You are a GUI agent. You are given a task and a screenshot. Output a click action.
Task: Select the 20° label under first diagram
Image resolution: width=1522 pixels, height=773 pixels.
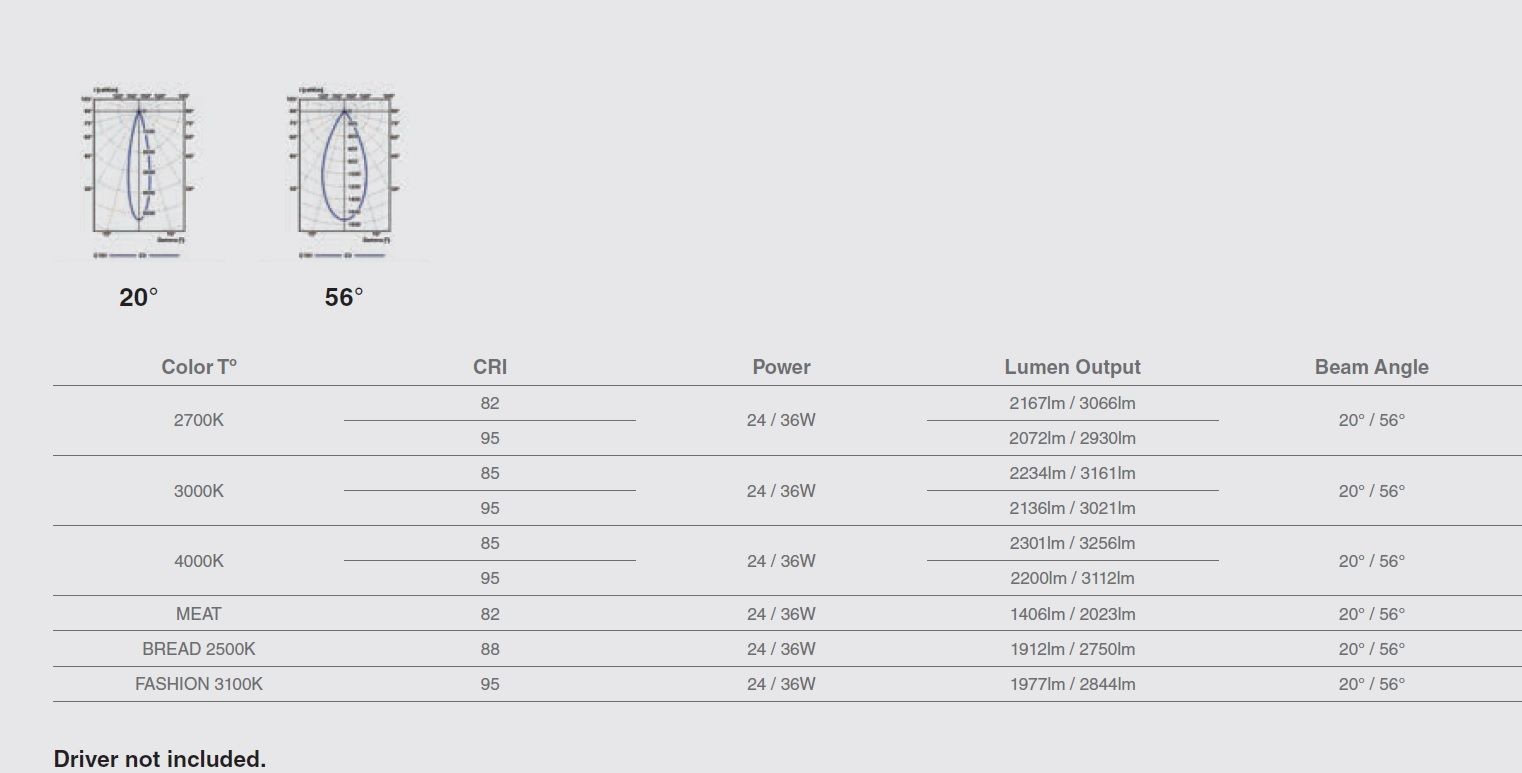(x=139, y=297)
